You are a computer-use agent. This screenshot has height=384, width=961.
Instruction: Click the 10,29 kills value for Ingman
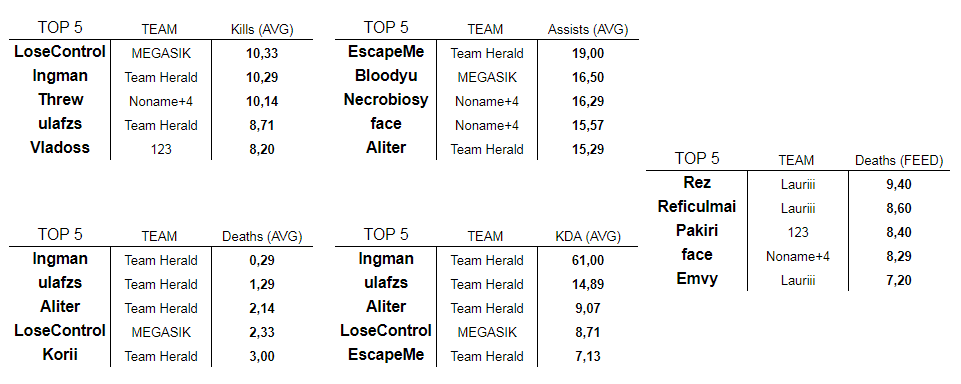click(262, 77)
